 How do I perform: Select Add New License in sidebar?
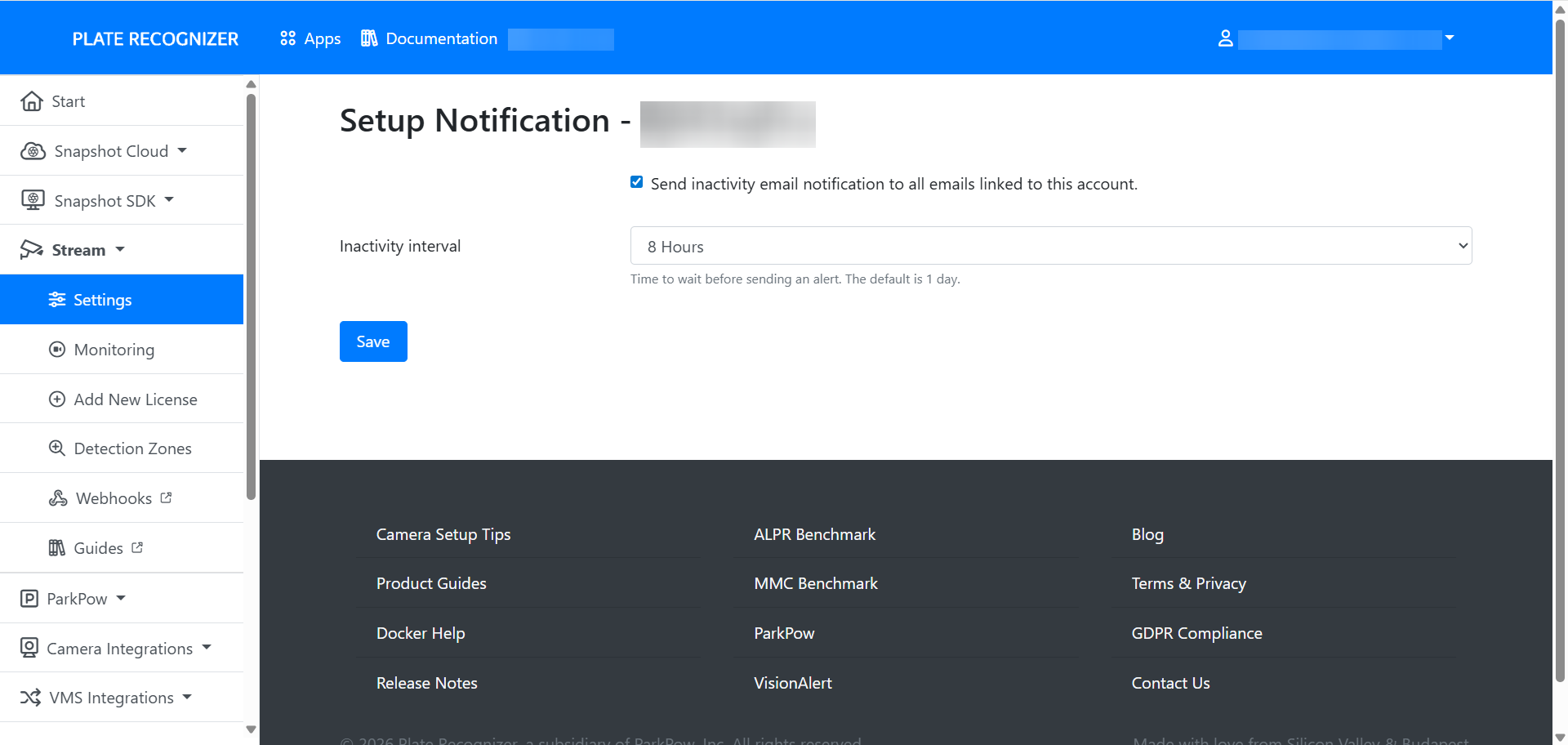[x=122, y=399]
